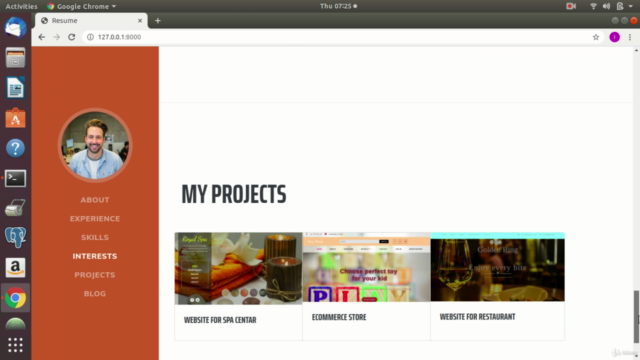Viewport: 640px width, 360px height.
Task: Open the Files manager dock icon
Action: (16, 58)
